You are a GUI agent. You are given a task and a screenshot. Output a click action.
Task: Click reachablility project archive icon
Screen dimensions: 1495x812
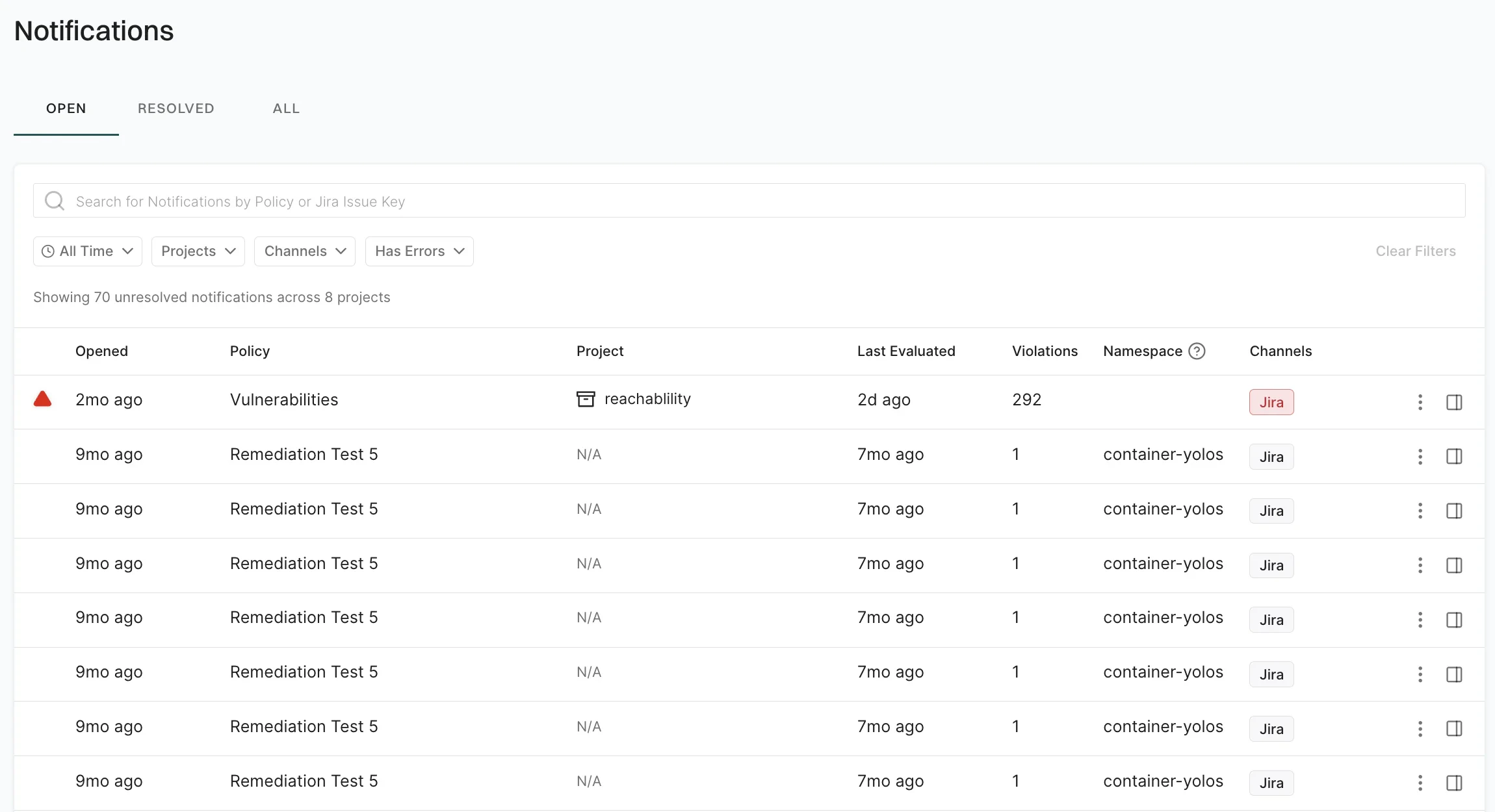tap(586, 399)
